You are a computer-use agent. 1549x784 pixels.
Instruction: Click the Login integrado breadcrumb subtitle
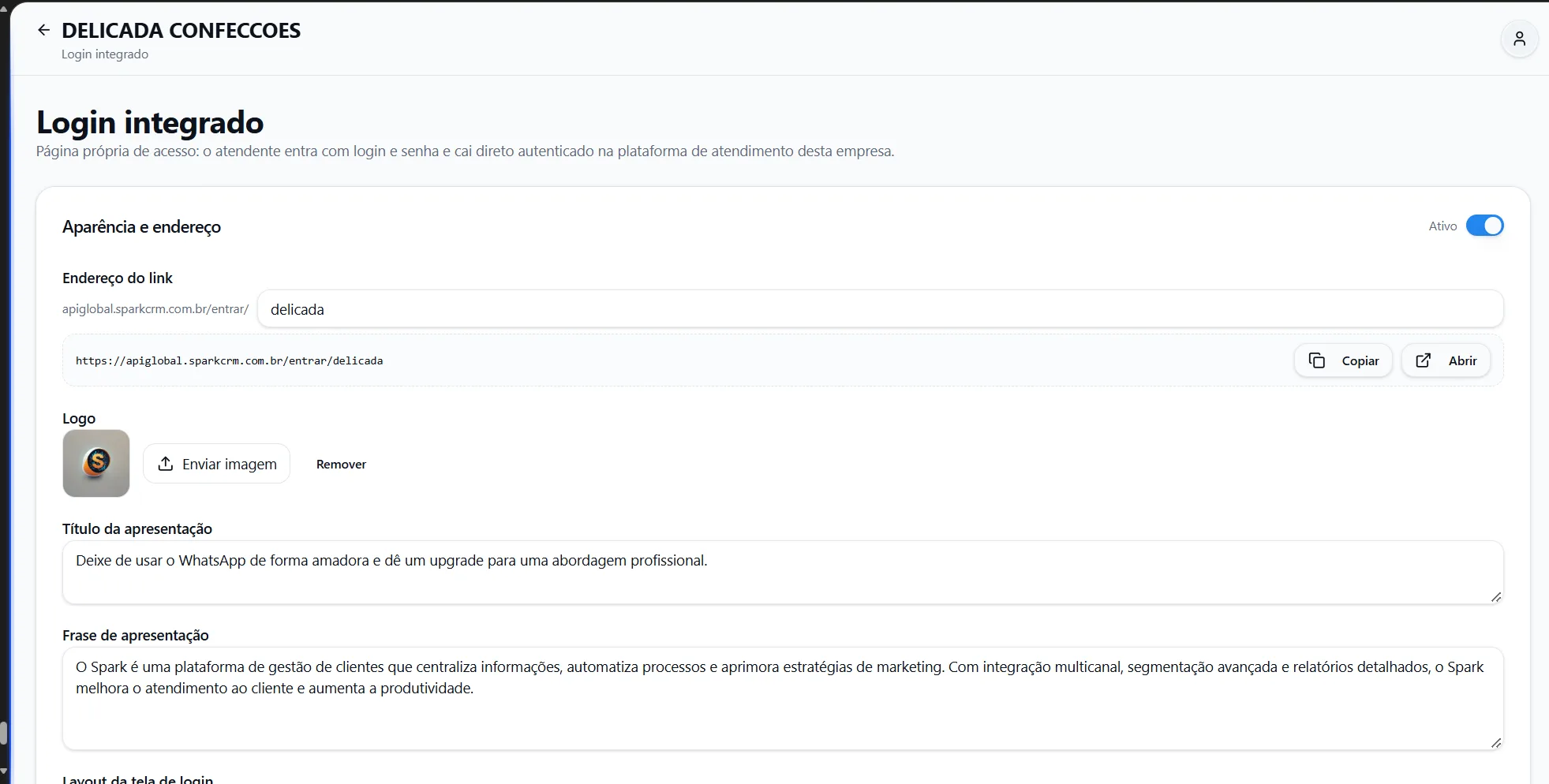[x=105, y=54]
